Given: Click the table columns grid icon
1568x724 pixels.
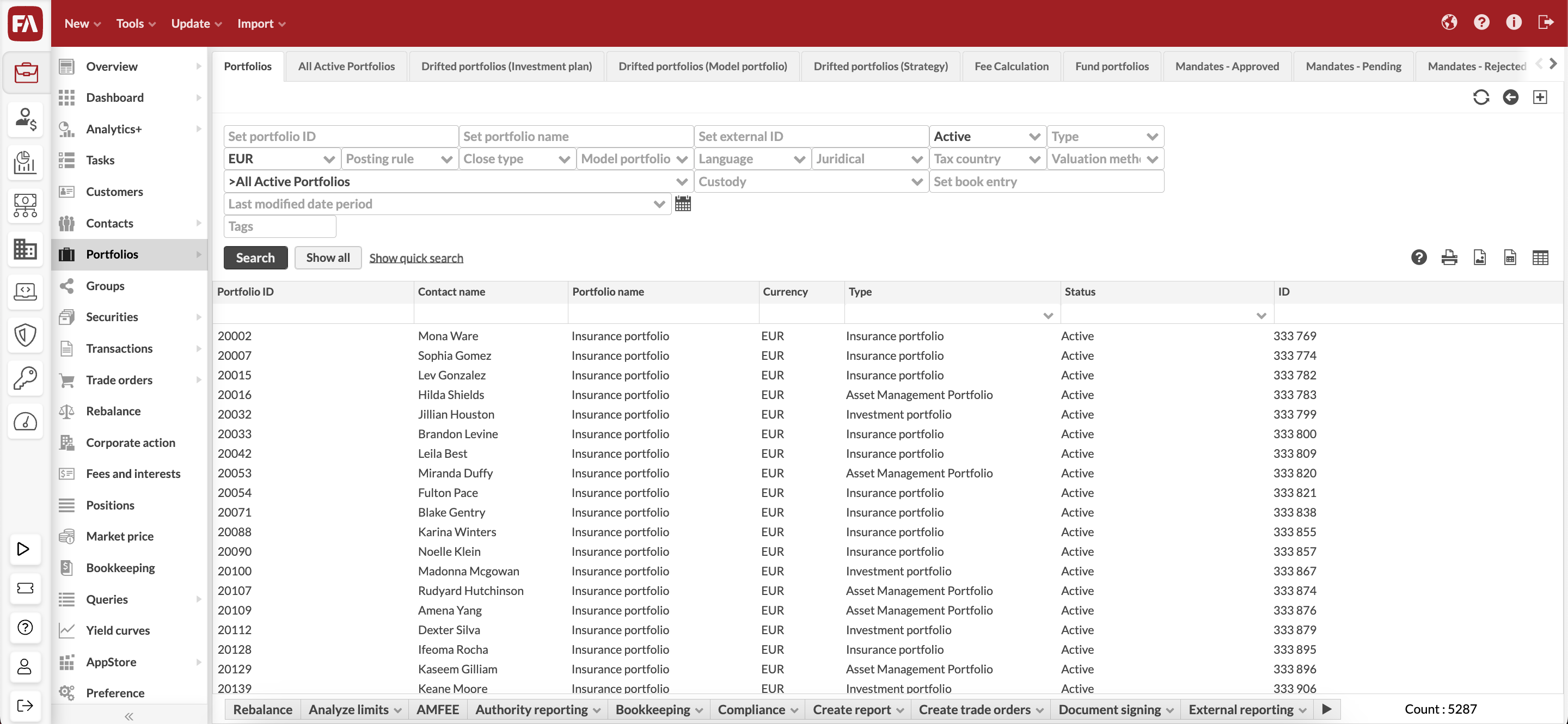Looking at the screenshot, I should coord(1540,258).
